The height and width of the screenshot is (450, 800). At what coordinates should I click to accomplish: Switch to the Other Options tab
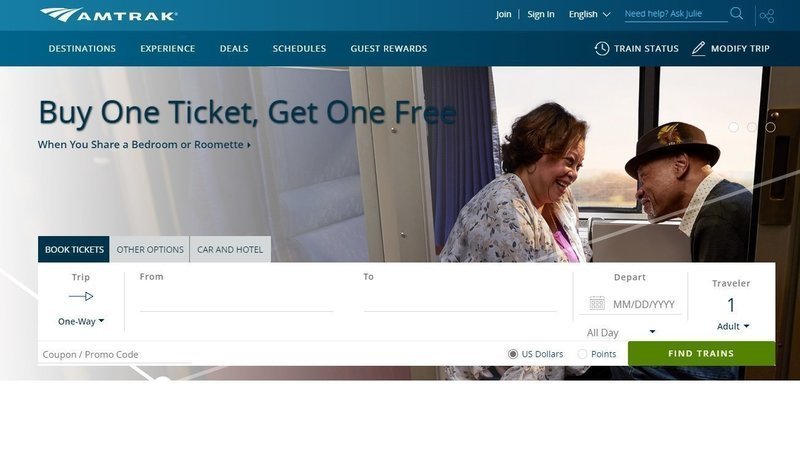coord(150,249)
